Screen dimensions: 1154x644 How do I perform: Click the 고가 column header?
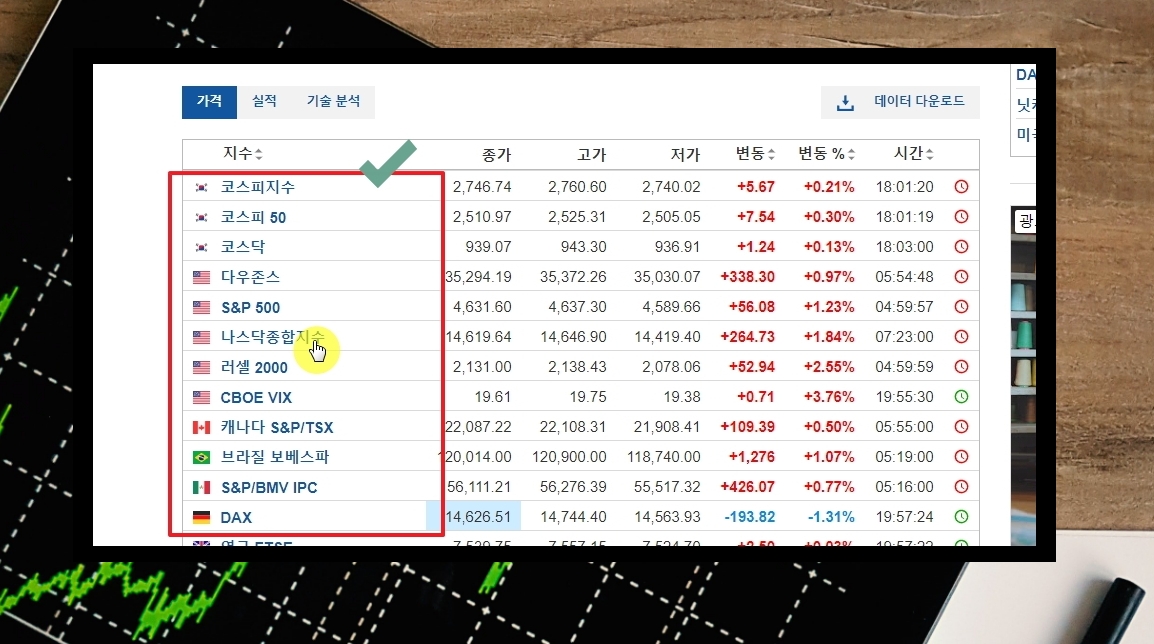click(x=592, y=155)
